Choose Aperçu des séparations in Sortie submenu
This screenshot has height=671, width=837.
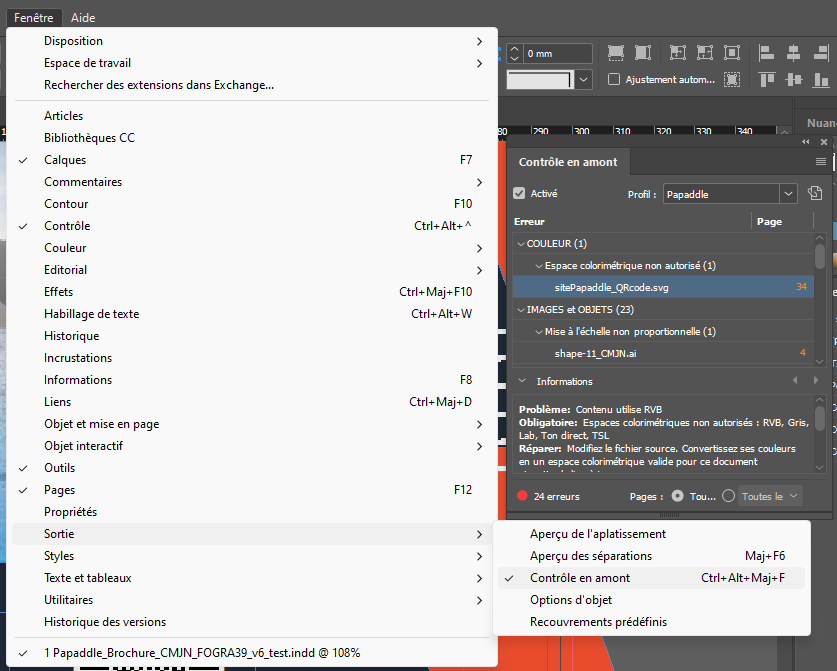pyautogui.click(x=590, y=556)
